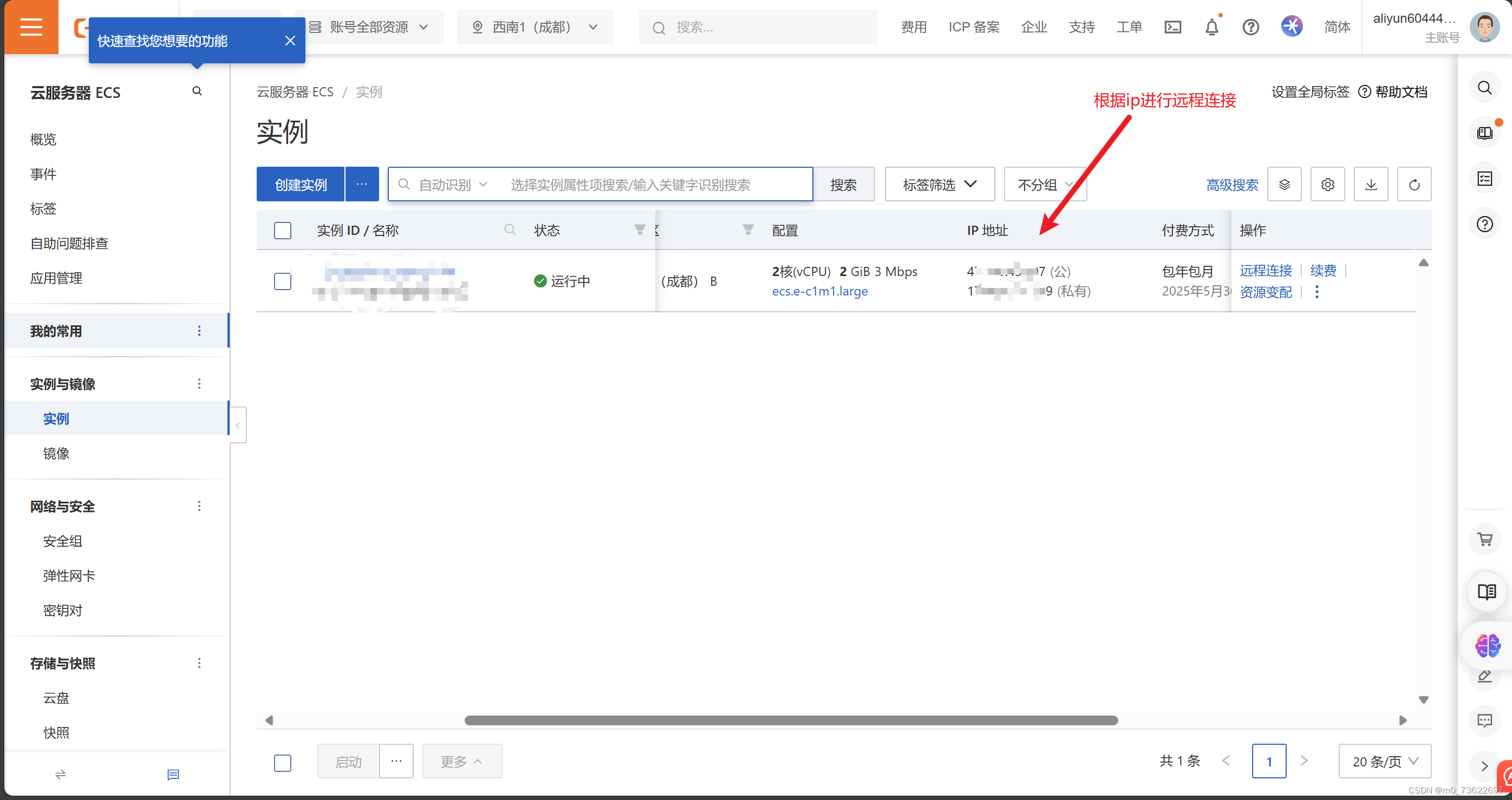Expand the 更多 bulk actions menu
This screenshot has height=800, width=1512.
click(462, 760)
